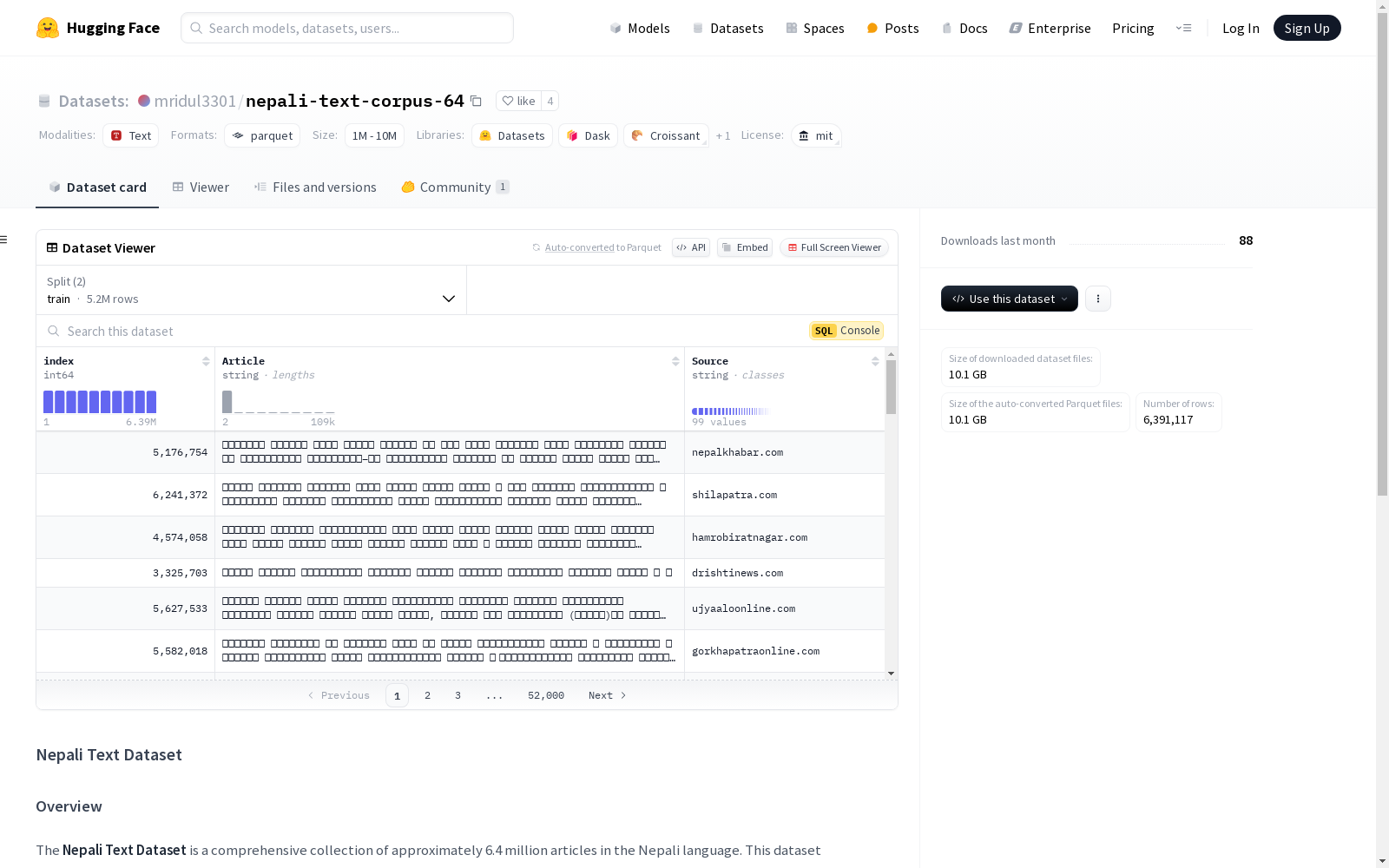Screen dimensions: 1389x868
Task: Click the Hugging Face logo icon
Action: [48, 28]
